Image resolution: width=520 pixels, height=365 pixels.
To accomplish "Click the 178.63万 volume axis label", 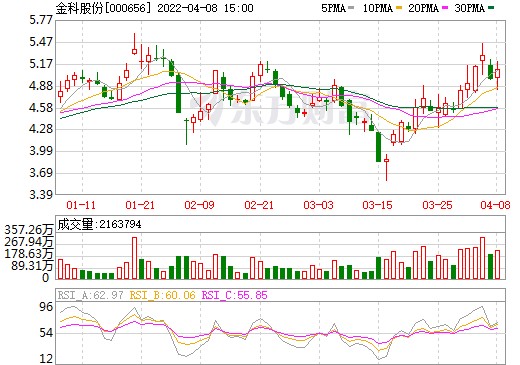I will [x=29, y=254].
